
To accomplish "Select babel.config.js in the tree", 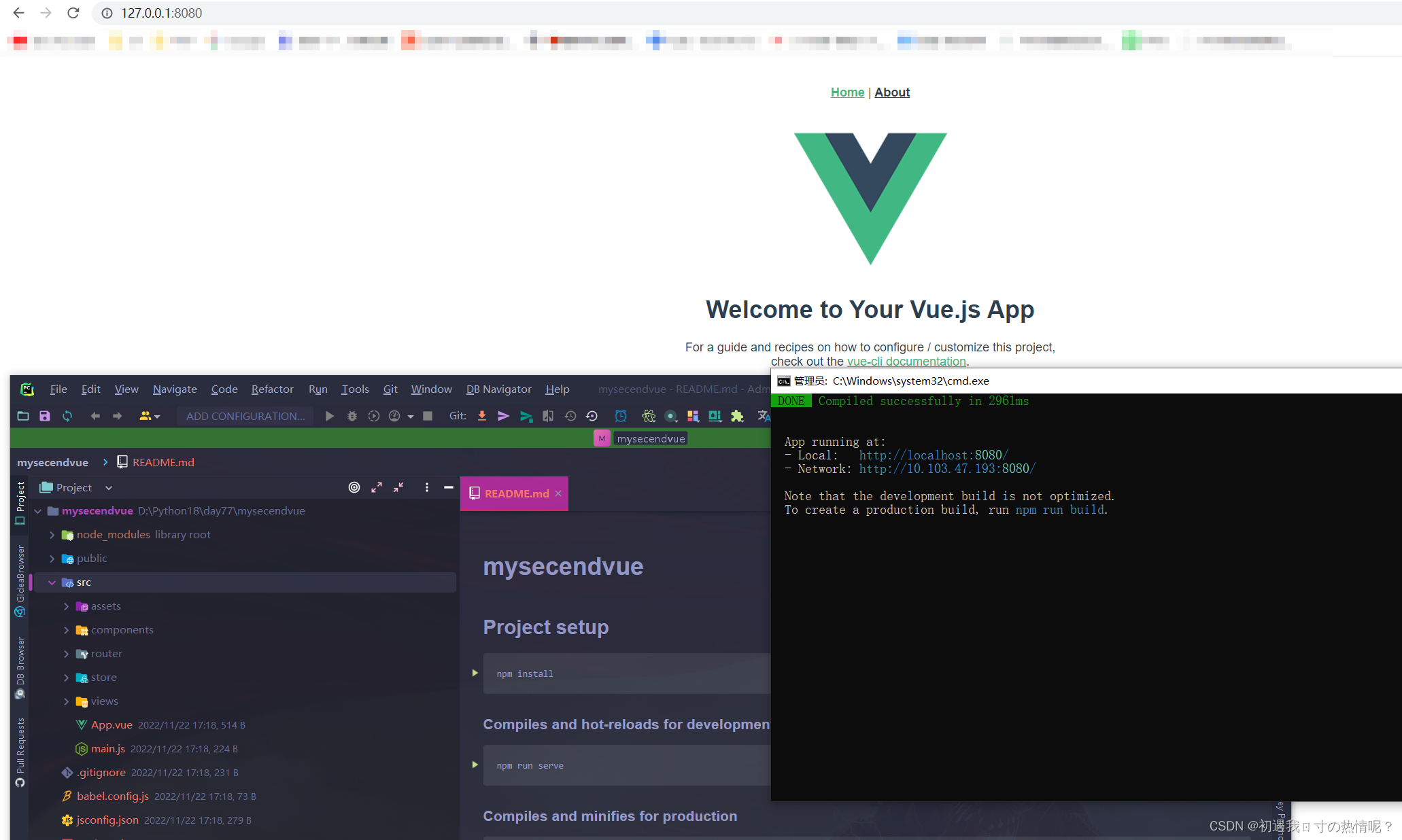I will point(113,797).
